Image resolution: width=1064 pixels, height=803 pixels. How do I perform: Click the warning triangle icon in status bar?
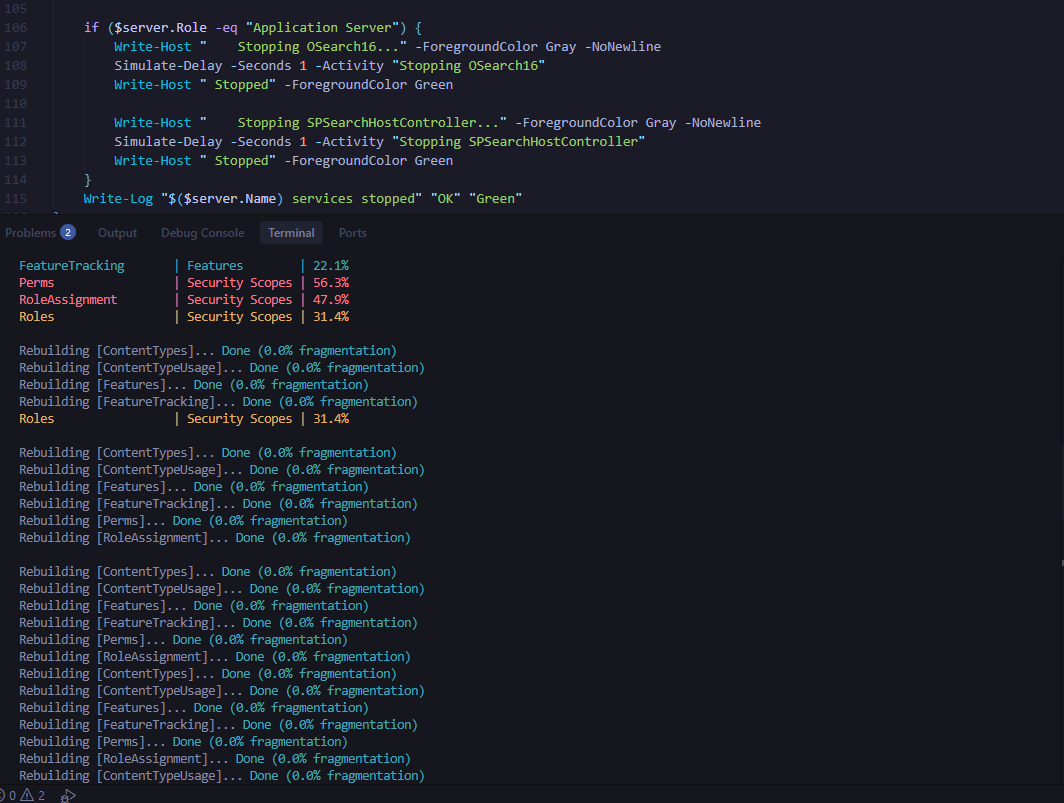coord(27,795)
